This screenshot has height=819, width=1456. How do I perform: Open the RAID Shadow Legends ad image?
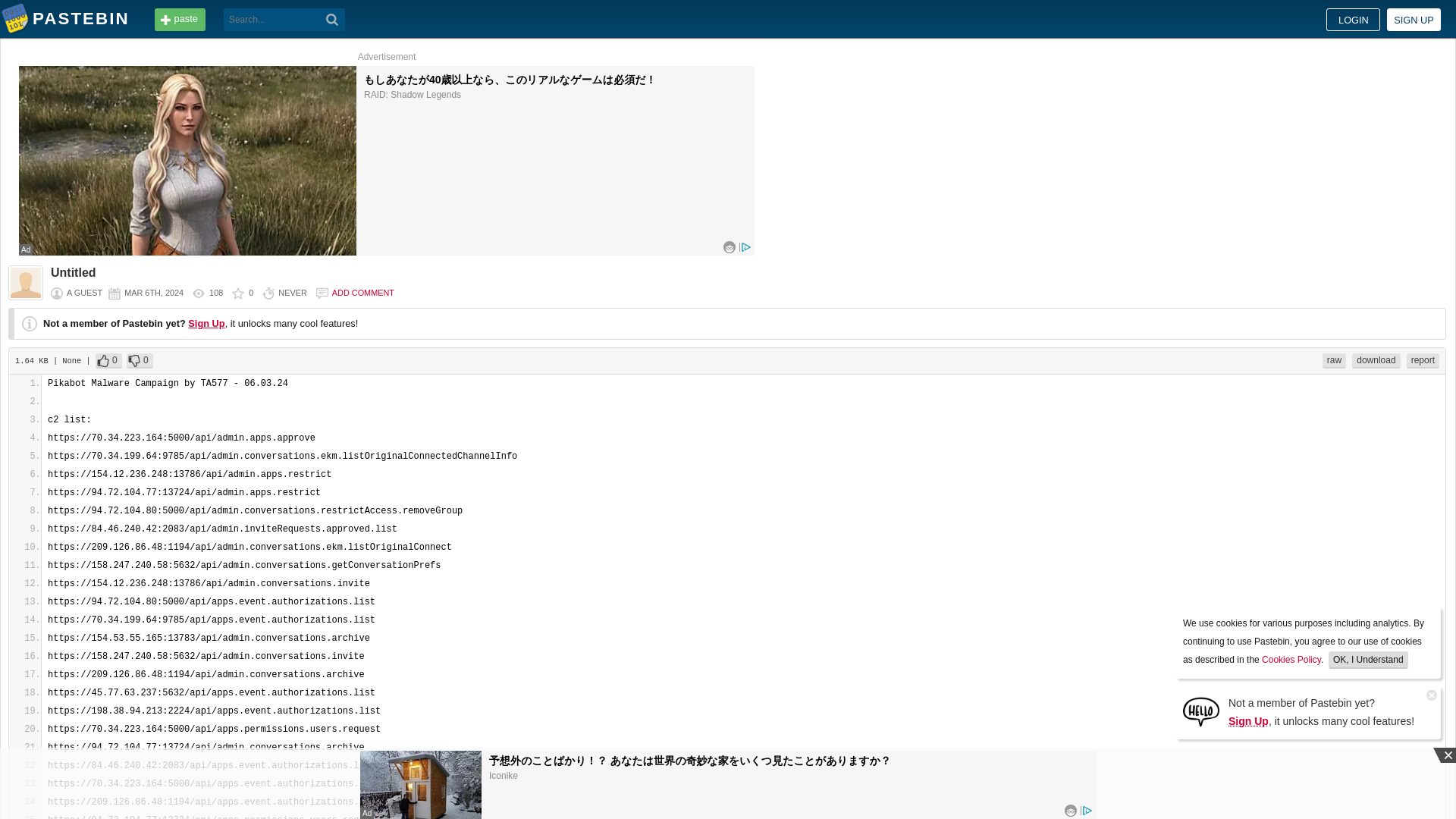click(x=187, y=161)
